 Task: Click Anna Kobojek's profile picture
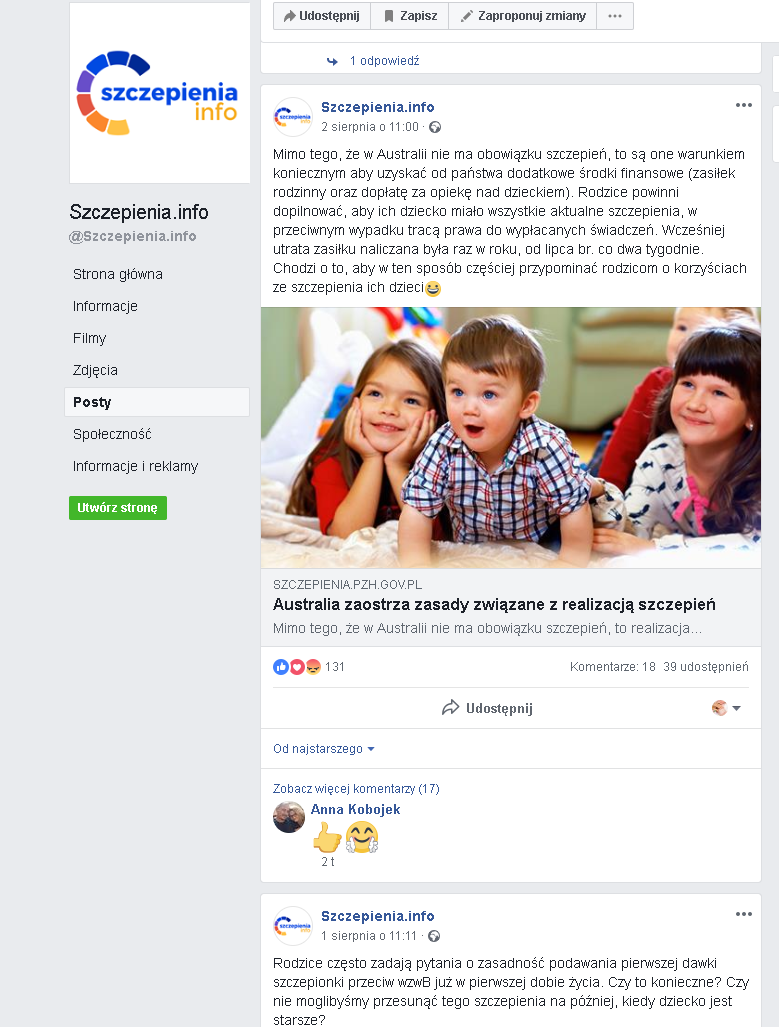(289, 817)
